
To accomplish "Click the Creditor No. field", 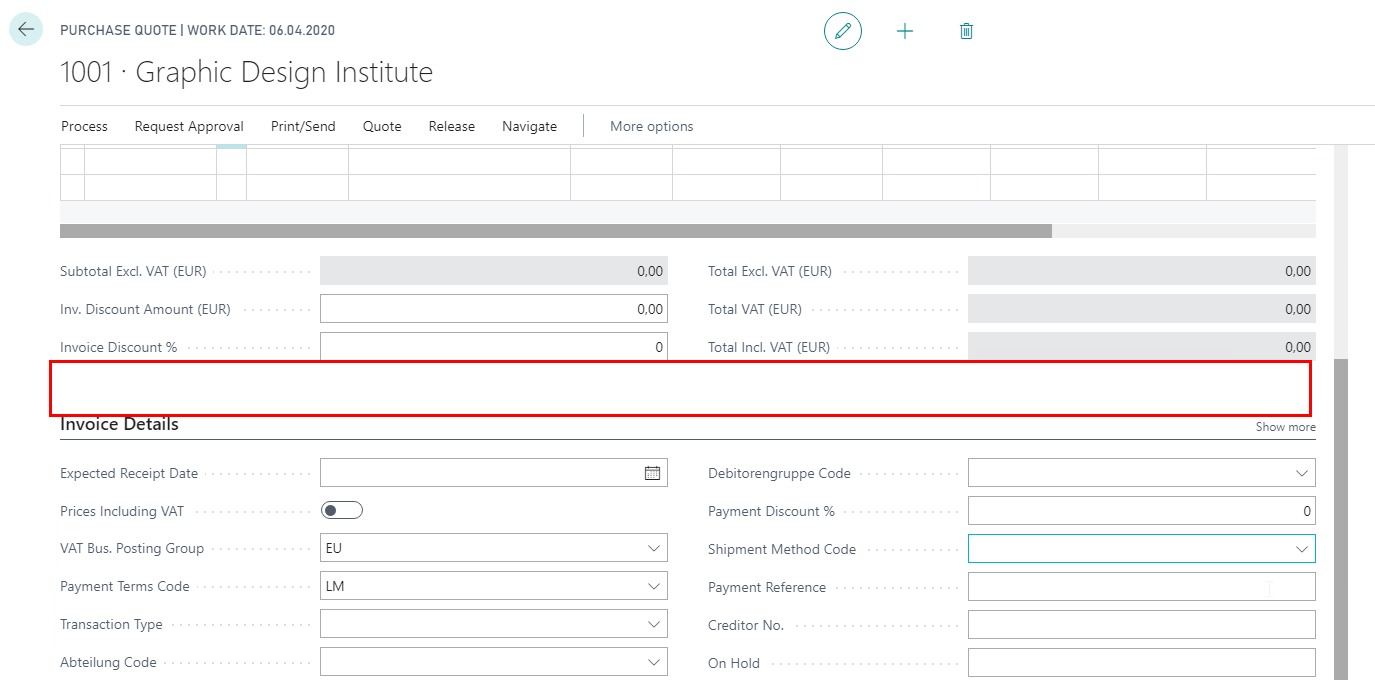I will pyautogui.click(x=1141, y=625).
